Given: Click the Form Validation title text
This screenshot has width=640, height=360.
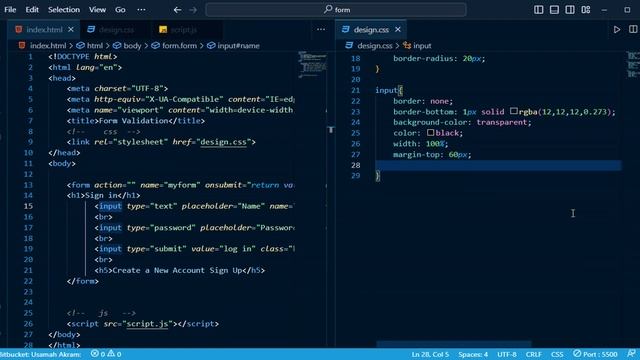Looking at the screenshot, I should coord(133,121).
